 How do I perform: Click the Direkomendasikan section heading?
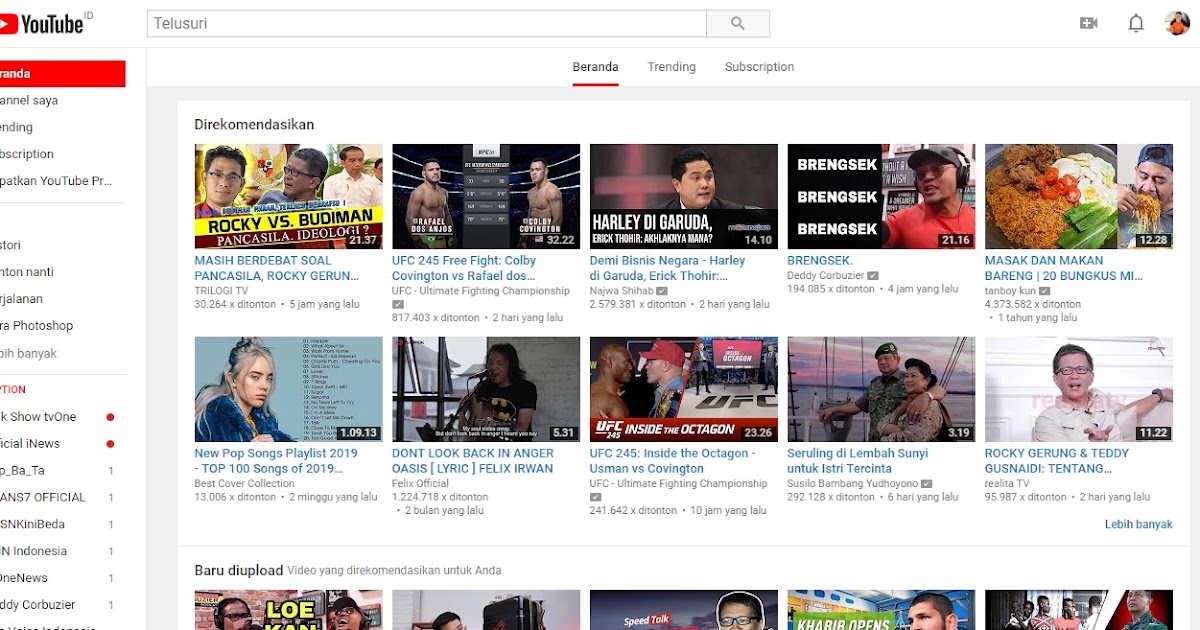[254, 125]
